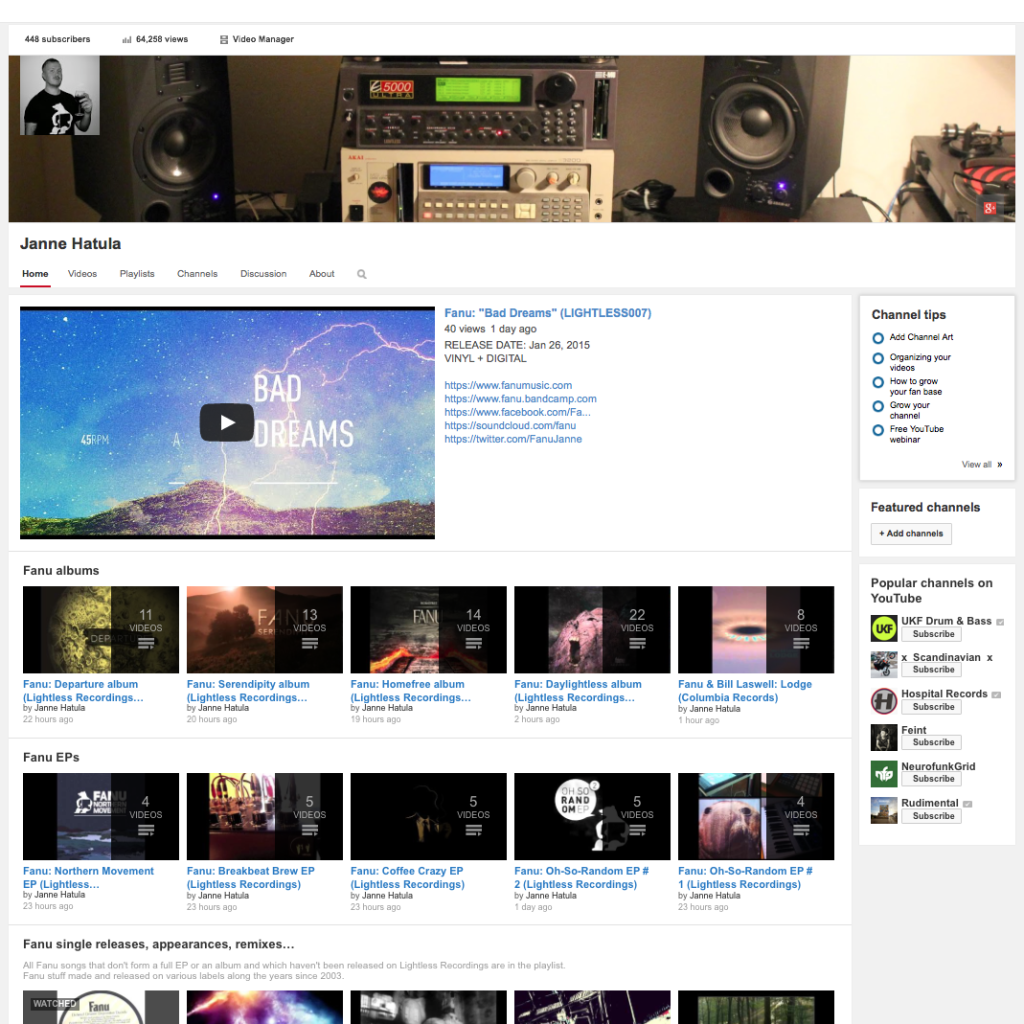The width and height of the screenshot is (1024, 1024).
Task: Toggle the How to grow your fan base circle
Action: click(878, 382)
